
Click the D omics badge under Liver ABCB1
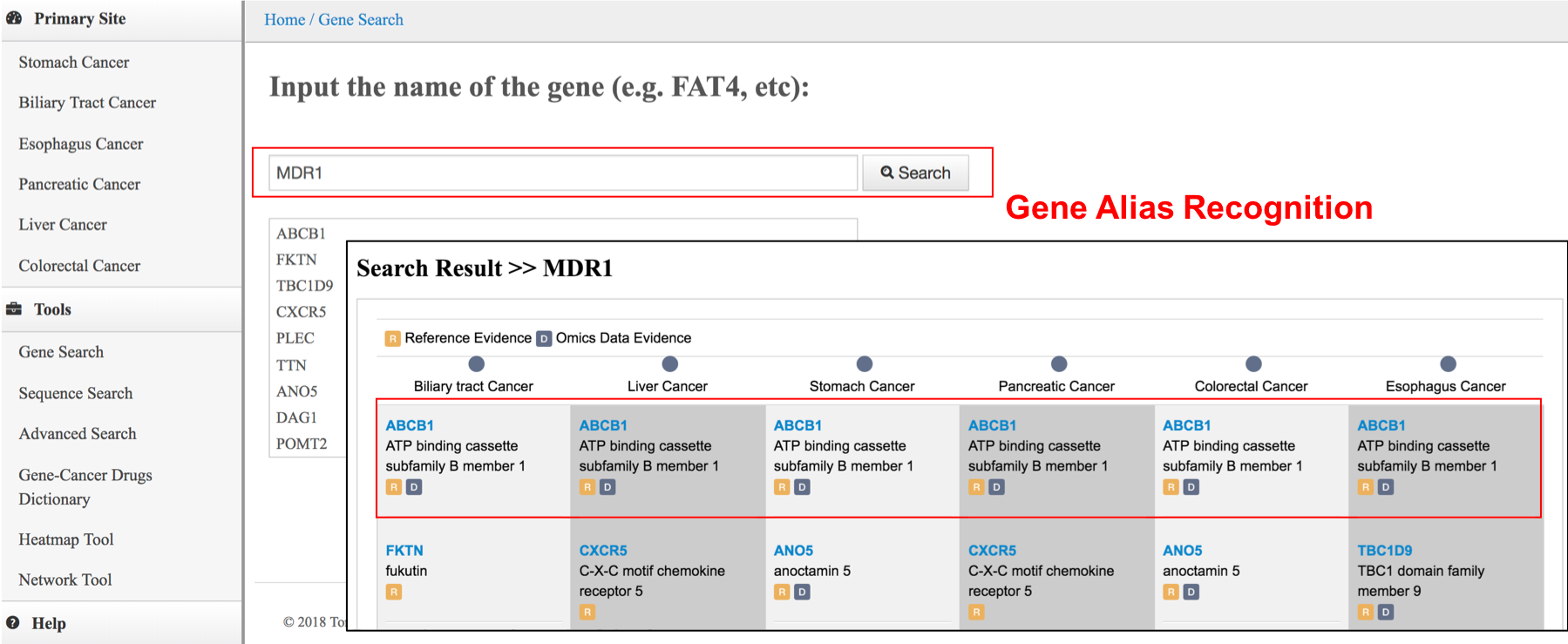pyautogui.click(x=608, y=487)
